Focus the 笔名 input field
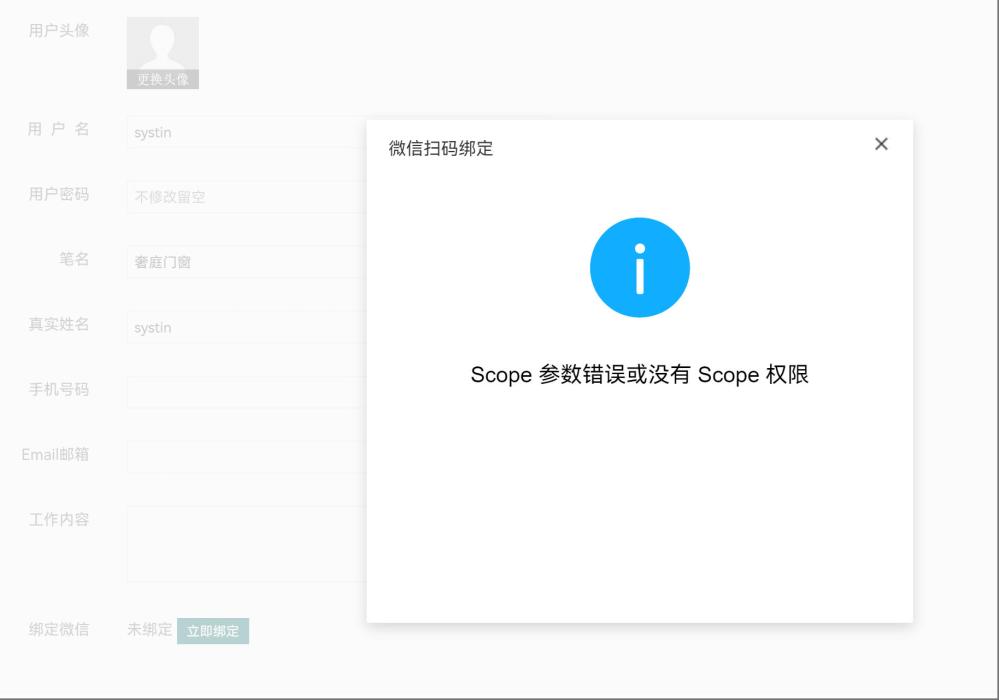This screenshot has height=700, width=999. point(247,262)
